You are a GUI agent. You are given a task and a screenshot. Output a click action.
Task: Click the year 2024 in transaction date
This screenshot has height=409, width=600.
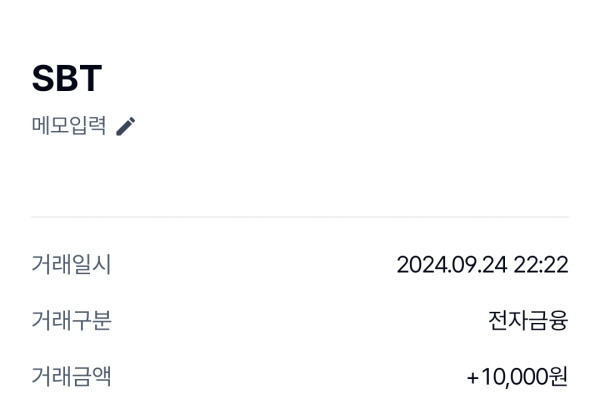tap(419, 265)
